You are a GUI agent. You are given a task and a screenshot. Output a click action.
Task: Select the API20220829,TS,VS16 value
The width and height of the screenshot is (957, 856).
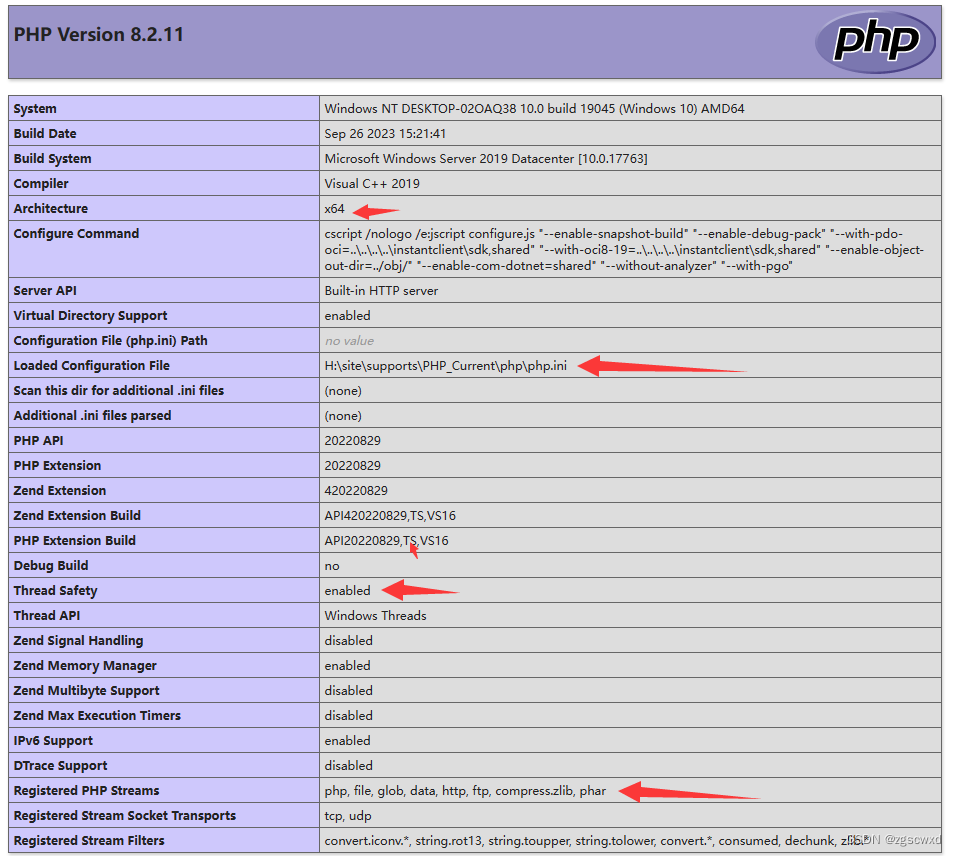[386, 541]
